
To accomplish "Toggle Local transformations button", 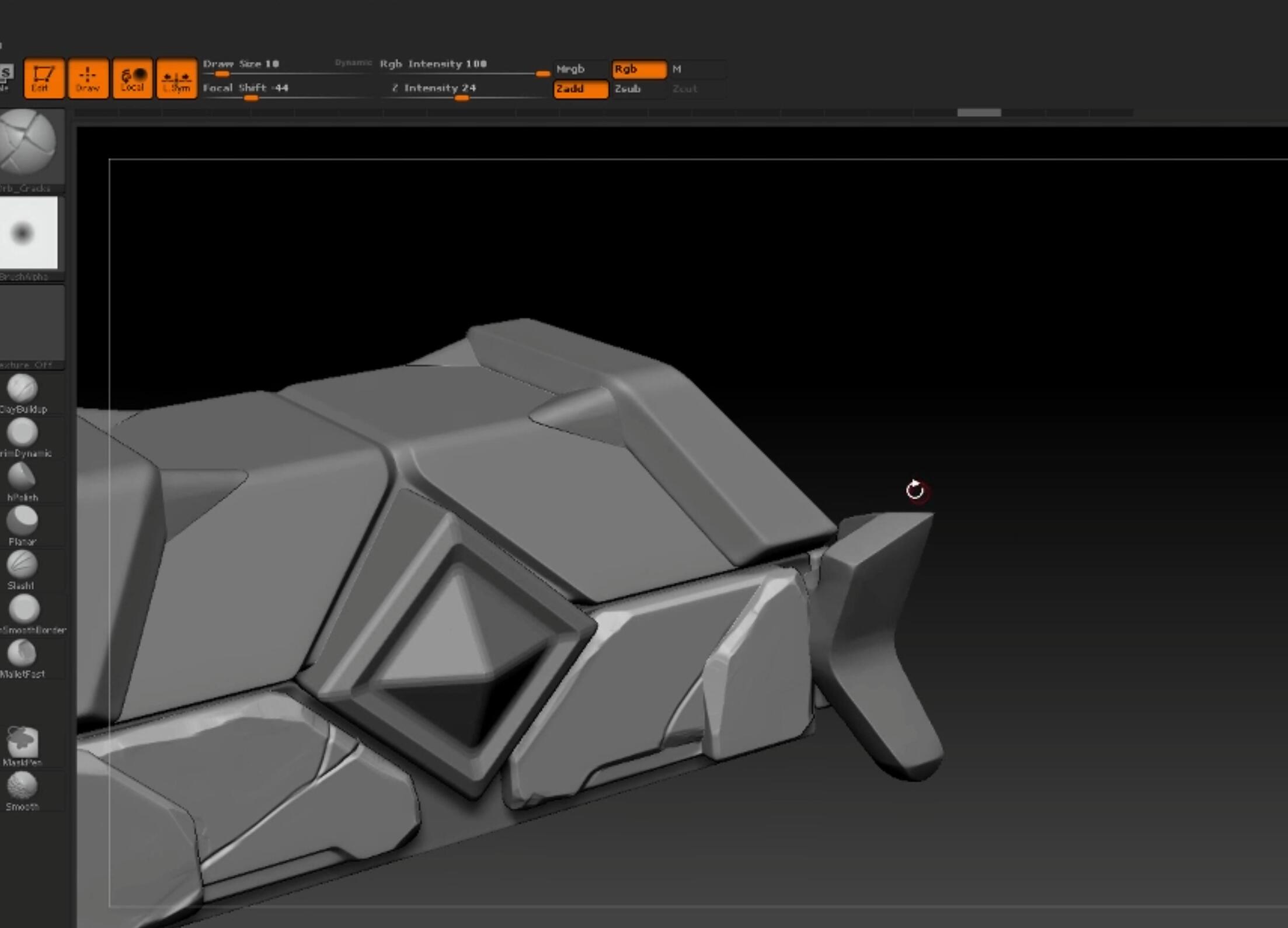I will pos(133,78).
